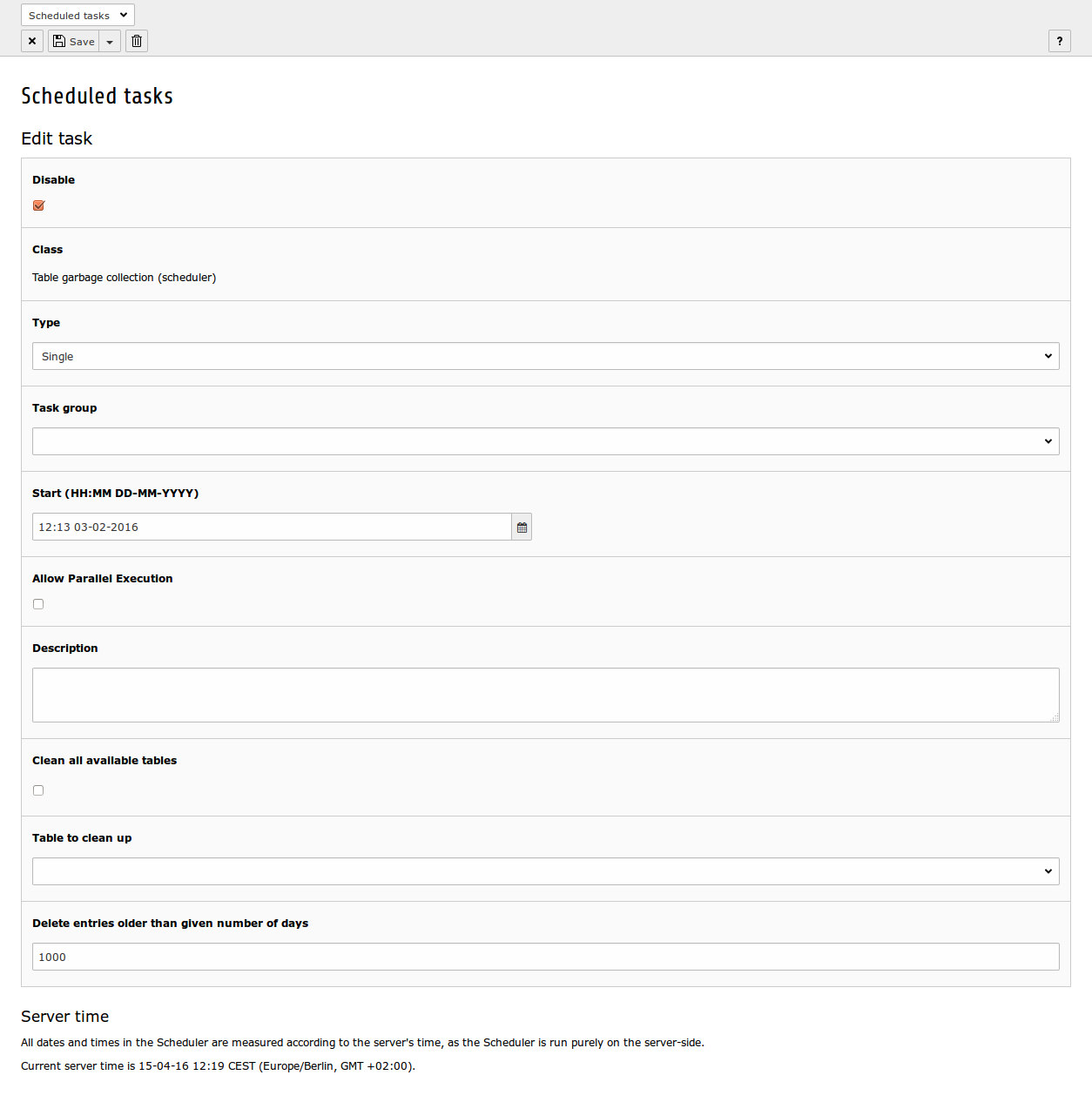This screenshot has height=1102, width=1092.
Task: Open the calendar date picker icon
Action: coord(522,527)
